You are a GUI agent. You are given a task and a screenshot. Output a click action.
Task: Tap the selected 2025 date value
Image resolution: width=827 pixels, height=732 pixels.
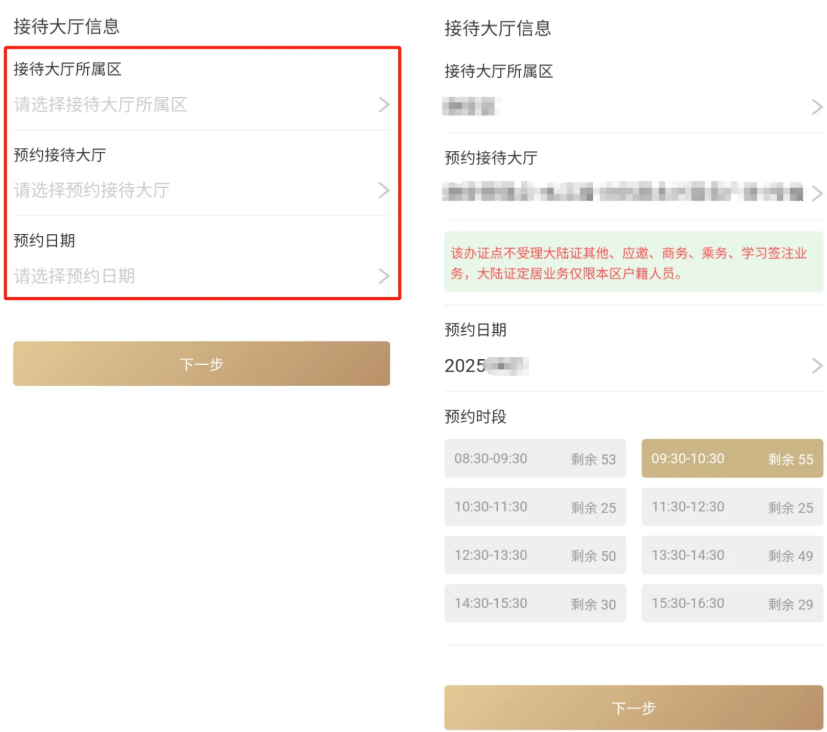coord(486,366)
